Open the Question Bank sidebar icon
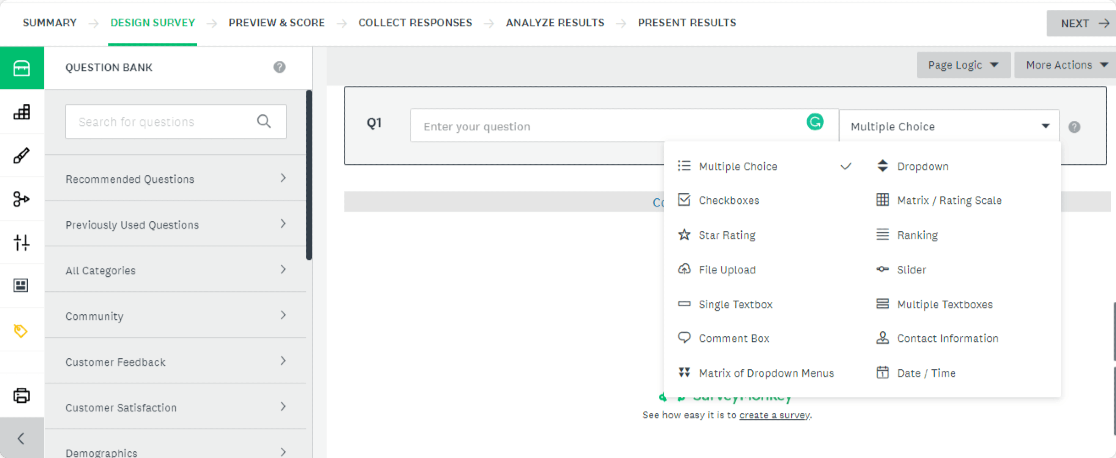 21,68
